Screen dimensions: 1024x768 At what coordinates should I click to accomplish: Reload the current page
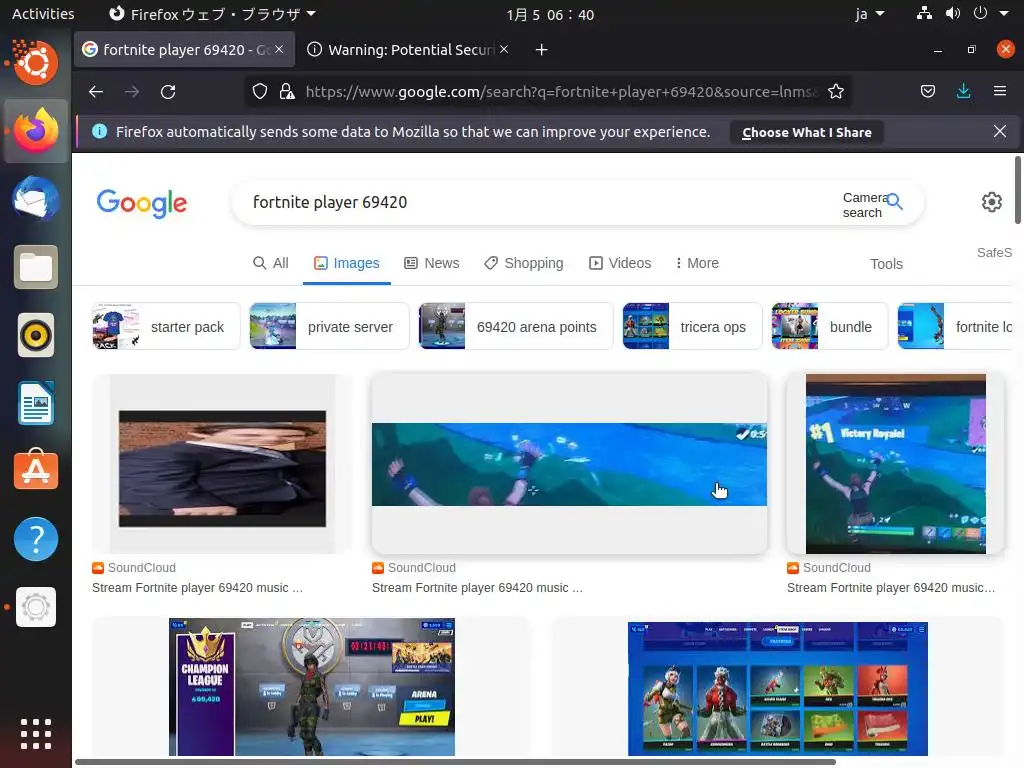click(168, 92)
